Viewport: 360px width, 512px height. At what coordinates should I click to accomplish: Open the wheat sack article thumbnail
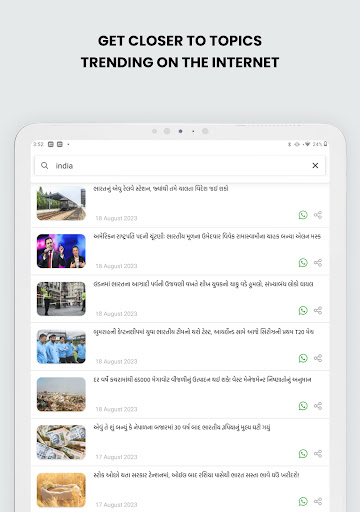pyautogui.click(x=61, y=490)
